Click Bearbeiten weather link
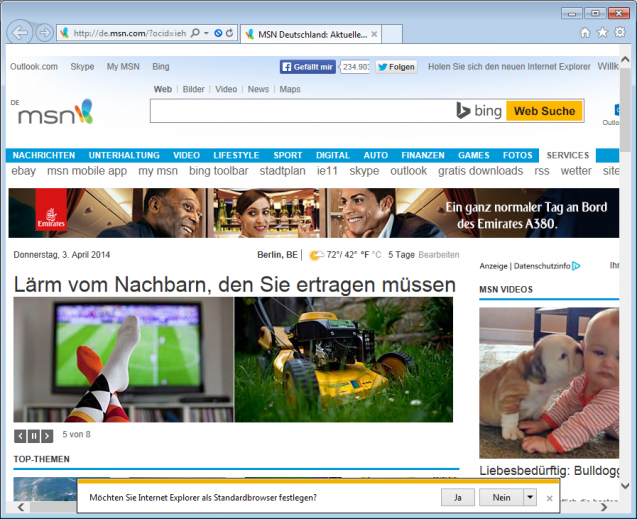Viewport: 637px width, 519px height. tap(439, 255)
